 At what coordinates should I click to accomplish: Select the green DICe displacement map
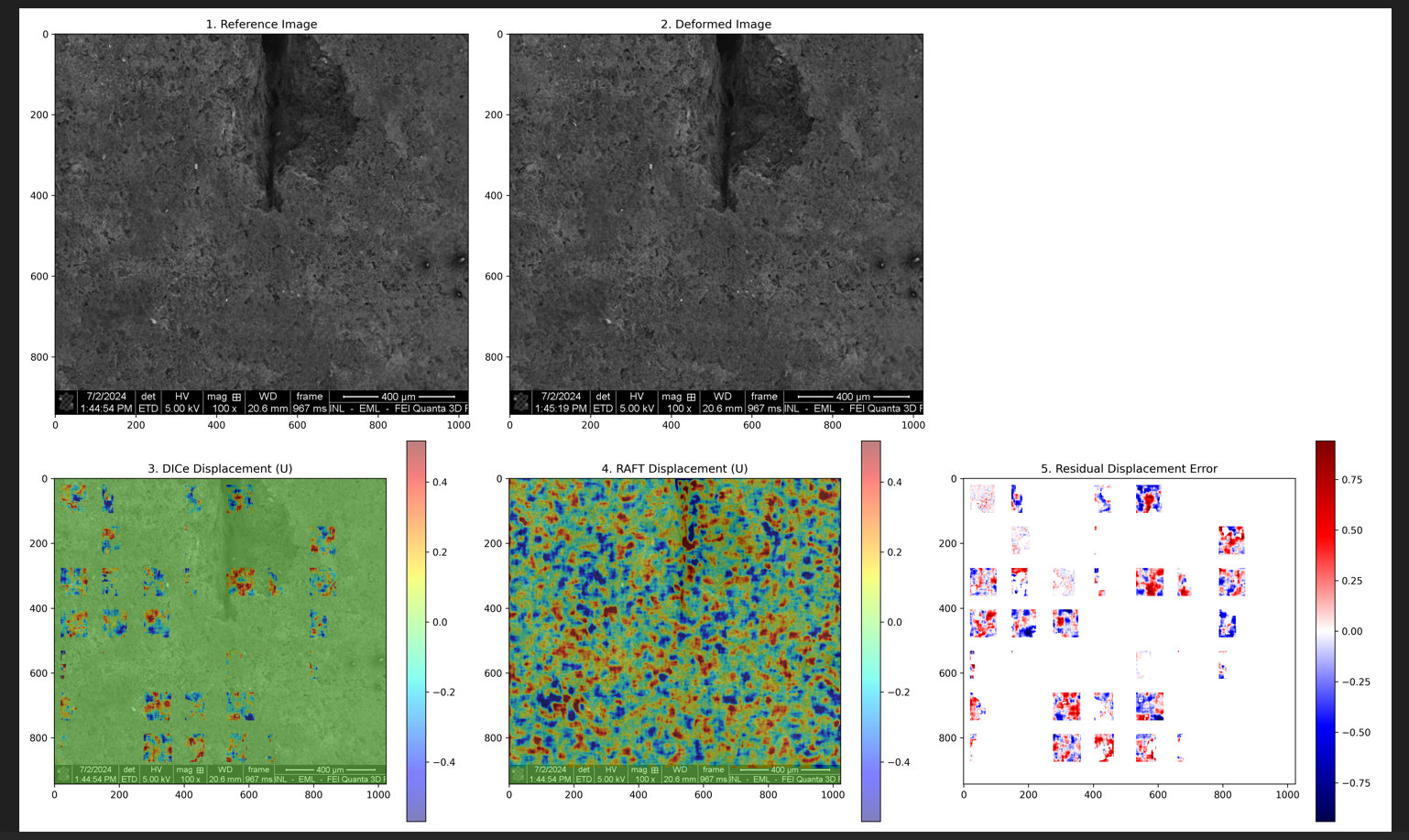[221, 631]
